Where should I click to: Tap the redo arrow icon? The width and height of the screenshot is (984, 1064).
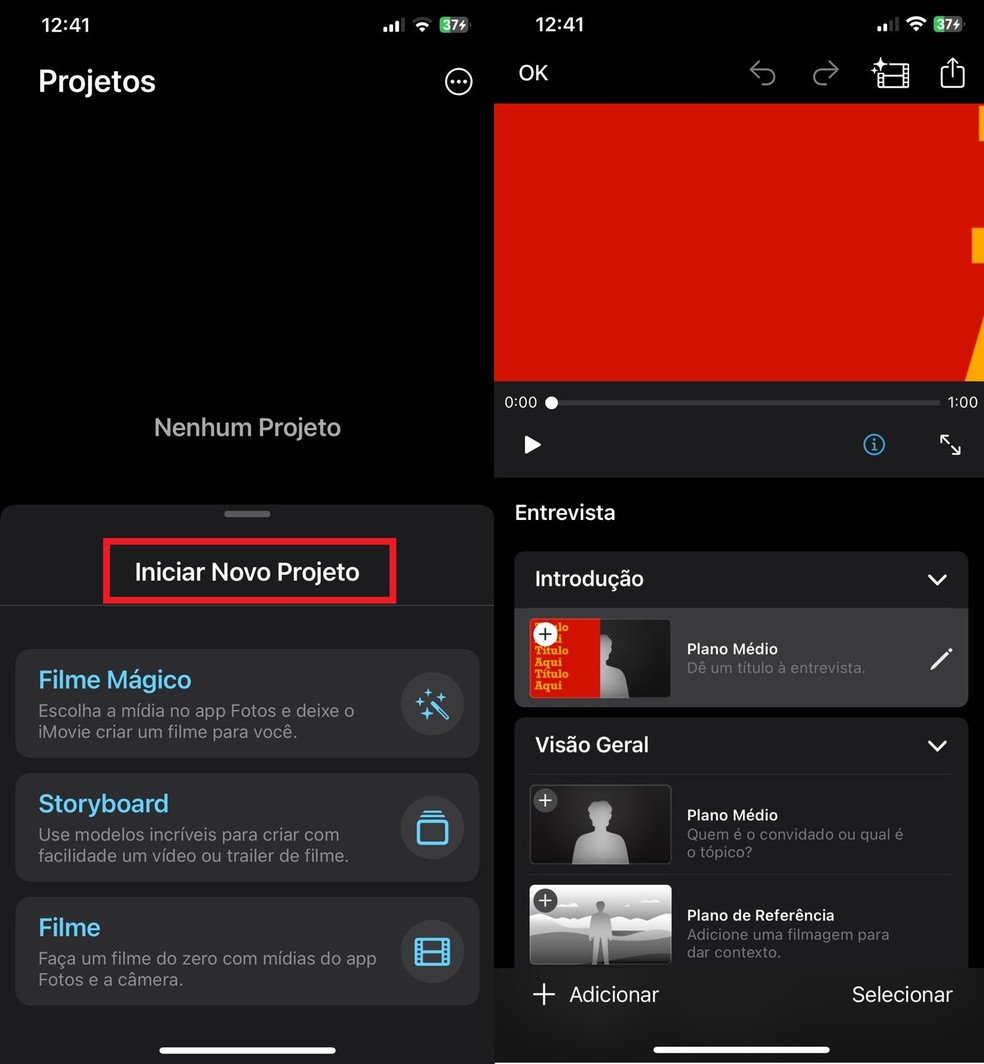coord(825,73)
